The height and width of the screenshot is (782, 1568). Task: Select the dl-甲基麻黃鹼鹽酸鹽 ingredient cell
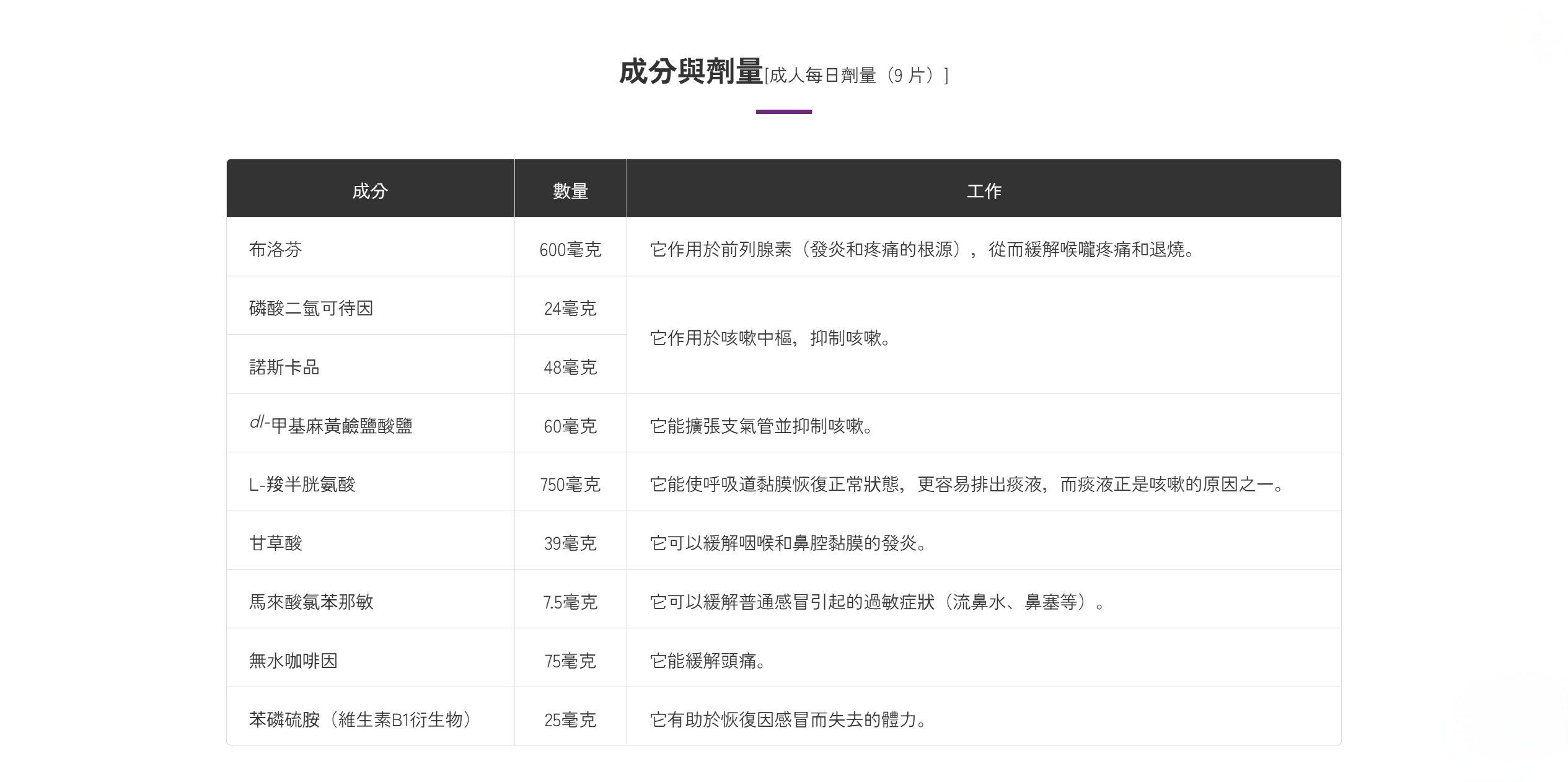click(x=331, y=425)
